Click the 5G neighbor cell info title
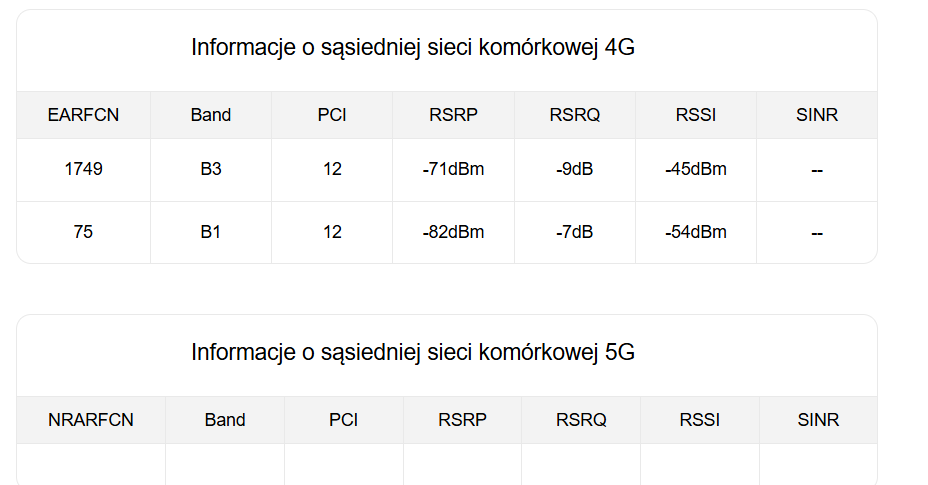The width and height of the screenshot is (928, 485). coord(413,352)
